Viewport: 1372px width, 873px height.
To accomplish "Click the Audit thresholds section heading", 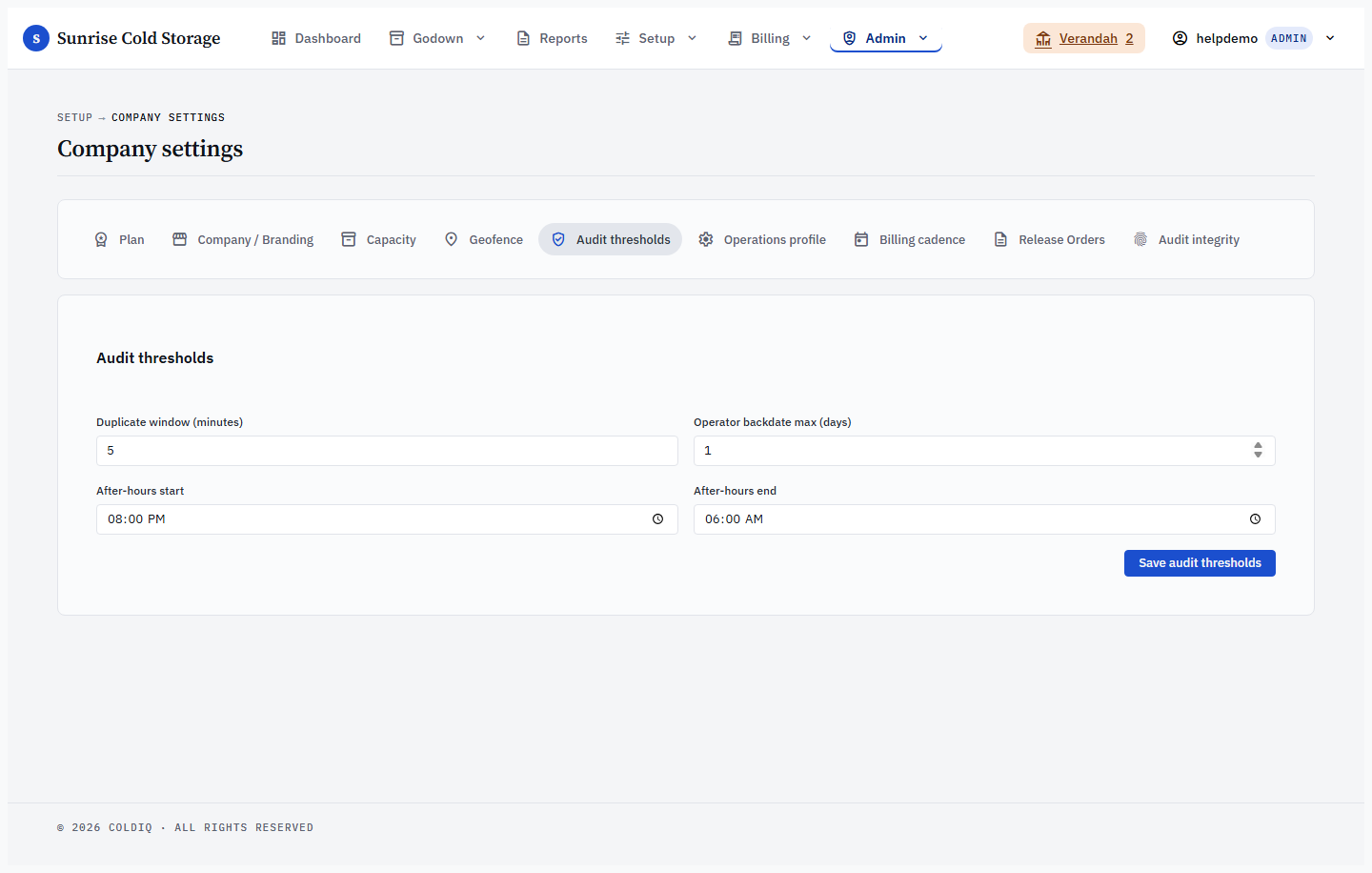I will pos(155,358).
